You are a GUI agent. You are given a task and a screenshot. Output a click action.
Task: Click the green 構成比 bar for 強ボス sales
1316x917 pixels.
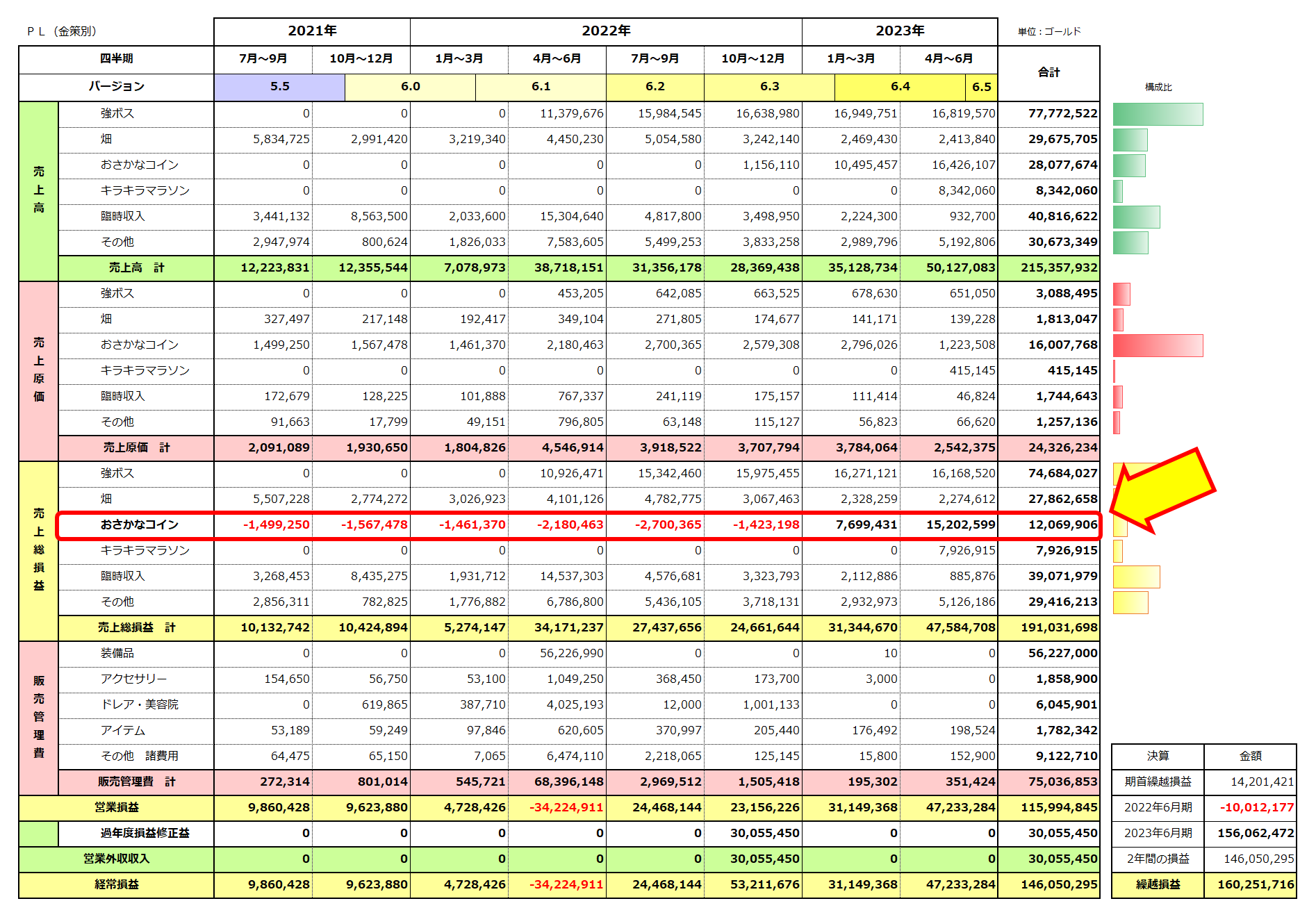tap(1157, 114)
